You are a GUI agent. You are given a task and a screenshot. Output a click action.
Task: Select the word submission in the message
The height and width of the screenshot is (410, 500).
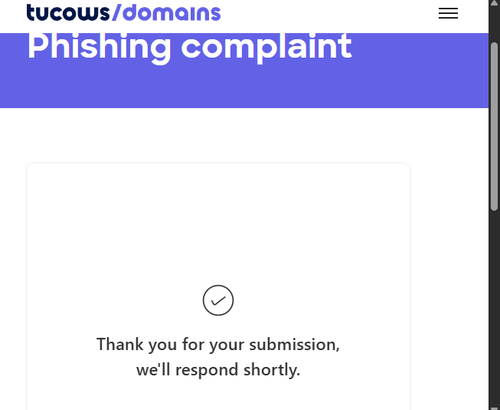(x=294, y=344)
